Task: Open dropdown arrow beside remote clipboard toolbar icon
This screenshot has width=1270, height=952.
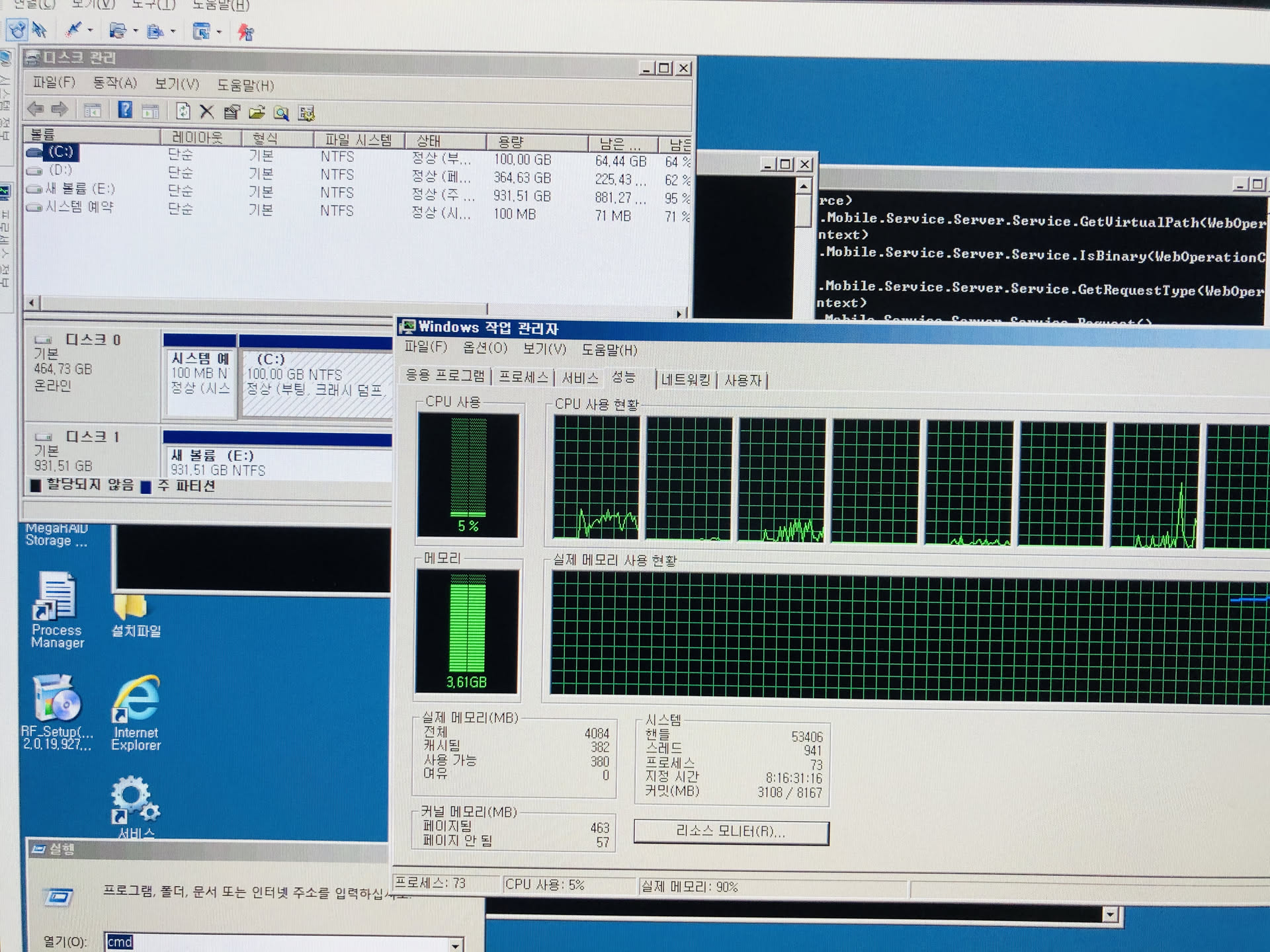Action: [x=173, y=31]
